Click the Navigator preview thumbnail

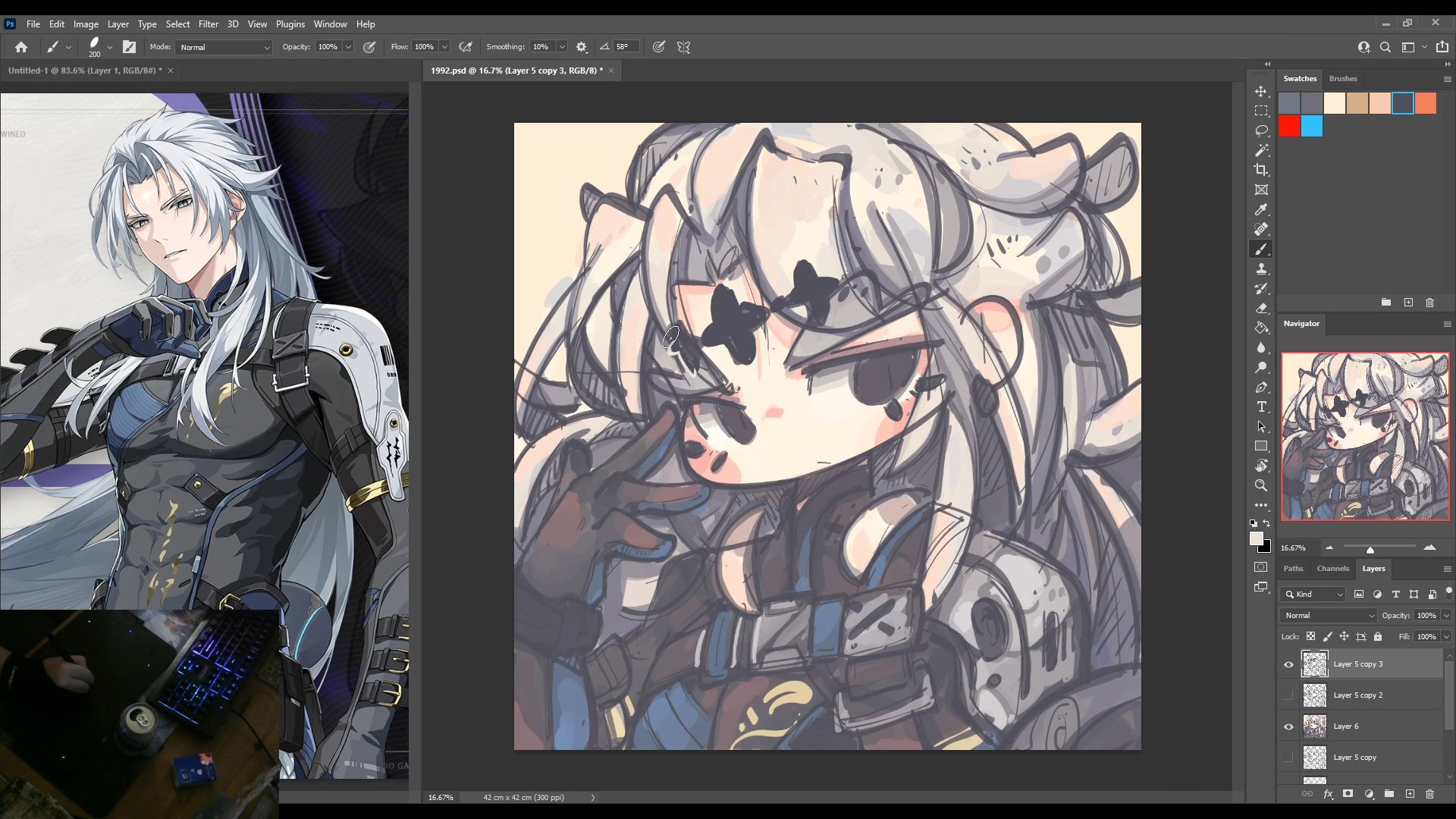(1365, 436)
